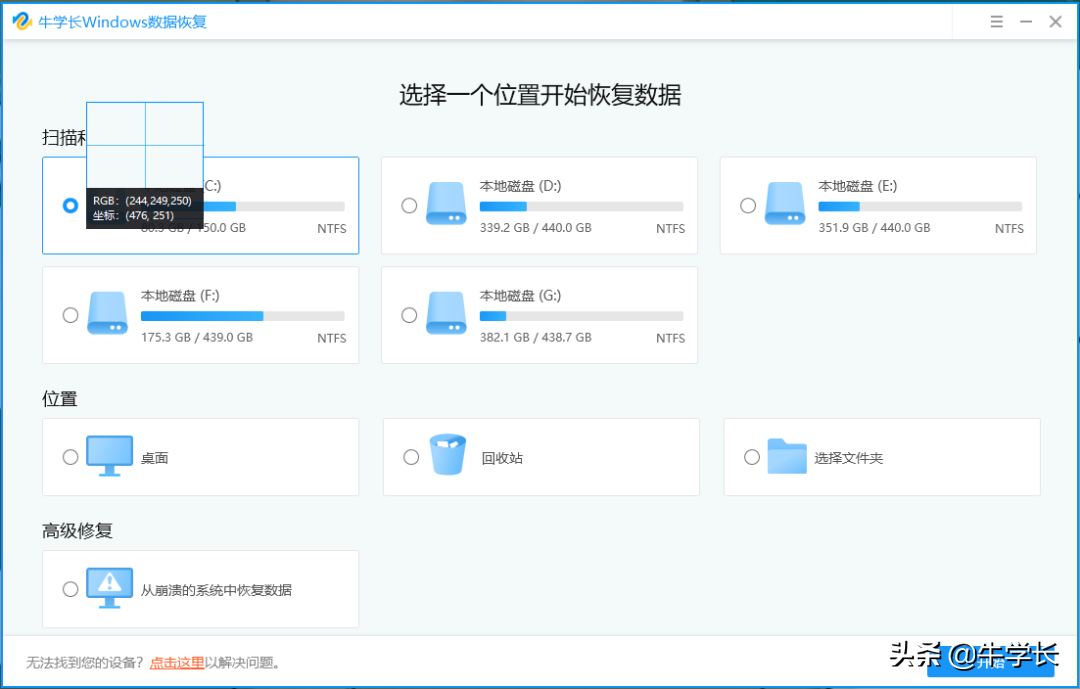Click the Local Disk (G:) drive icon
This screenshot has height=689, width=1080.
pos(446,313)
